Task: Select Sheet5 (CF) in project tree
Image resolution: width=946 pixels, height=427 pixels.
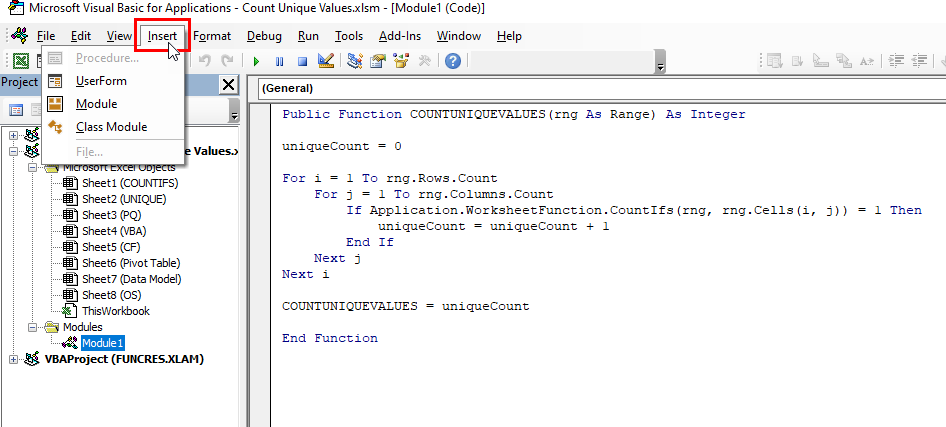Action: point(111,247)
